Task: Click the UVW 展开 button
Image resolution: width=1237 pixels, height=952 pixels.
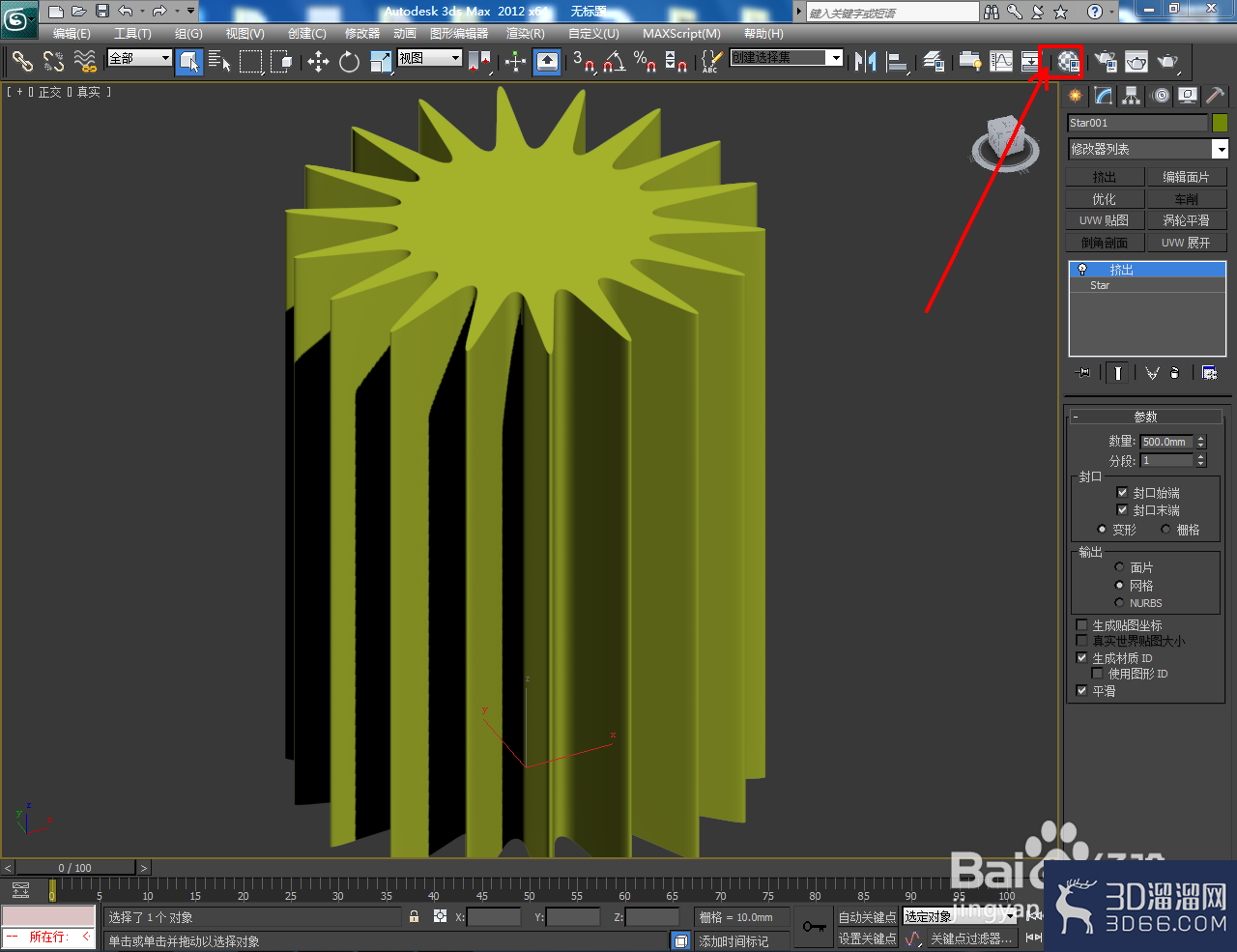Action: click(x=1186, y=243)
